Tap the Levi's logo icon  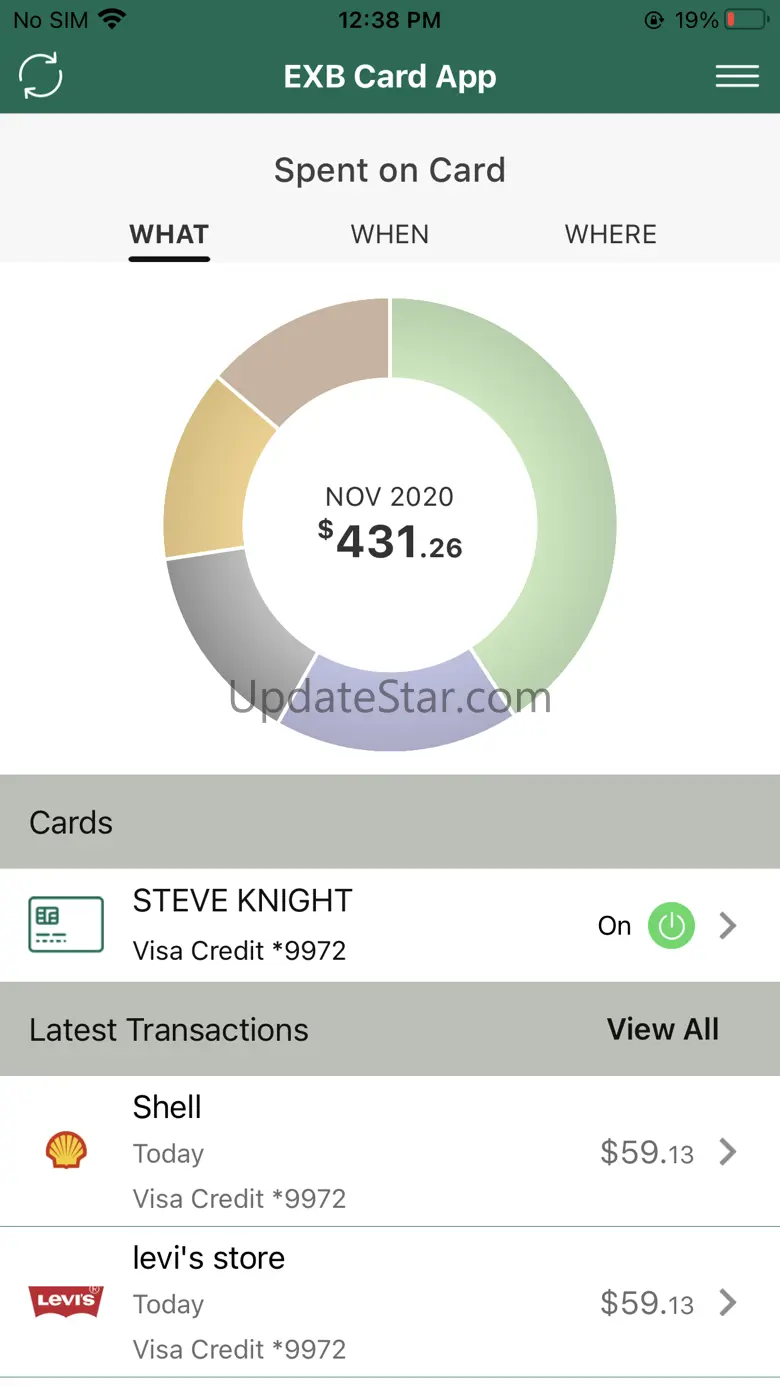[66, 1301]
